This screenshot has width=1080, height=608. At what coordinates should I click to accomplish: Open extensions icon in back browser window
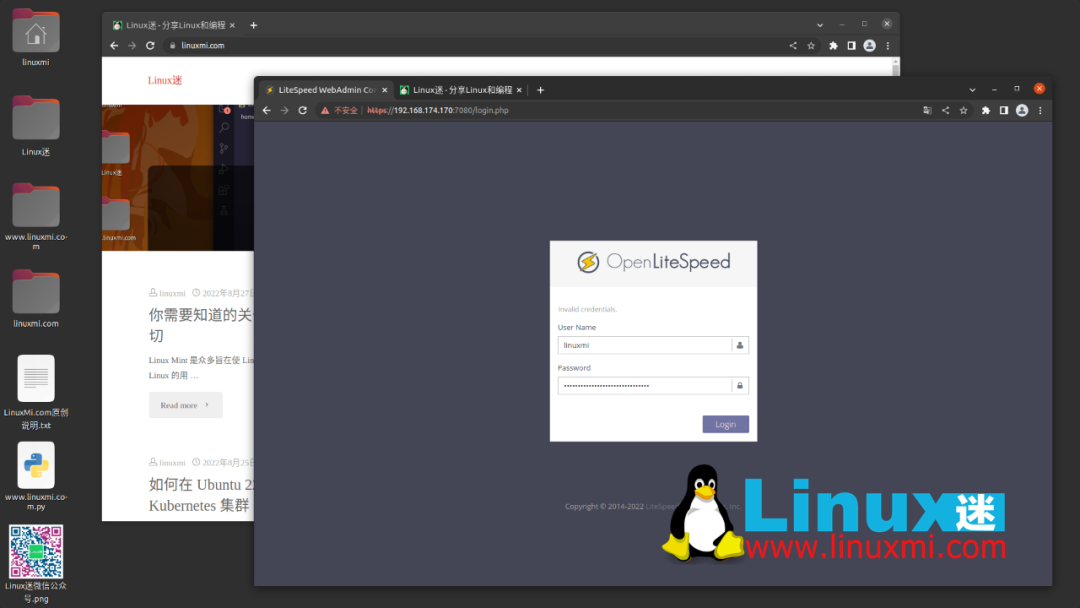(x=833, y=45)
